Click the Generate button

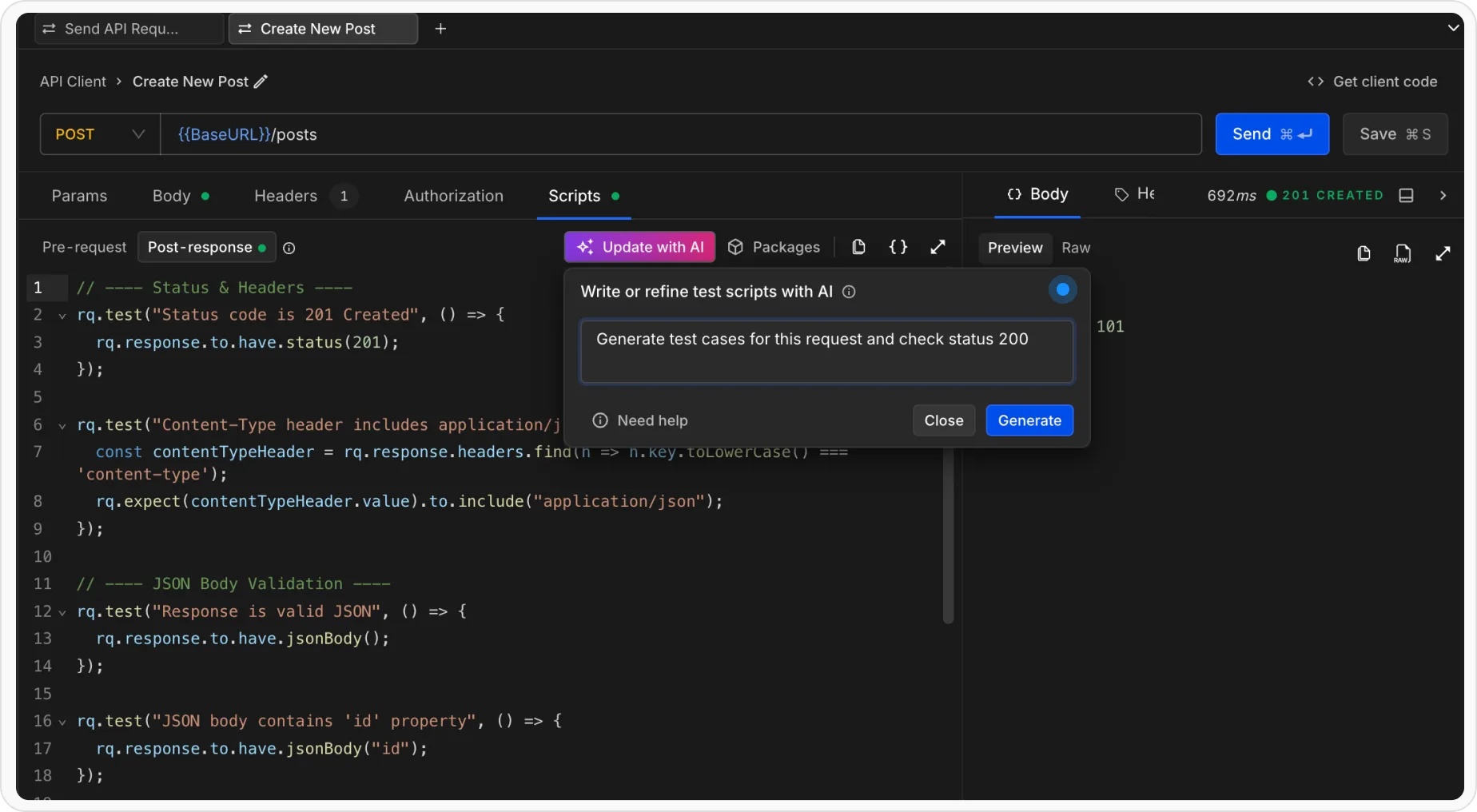click(1029, 420)
